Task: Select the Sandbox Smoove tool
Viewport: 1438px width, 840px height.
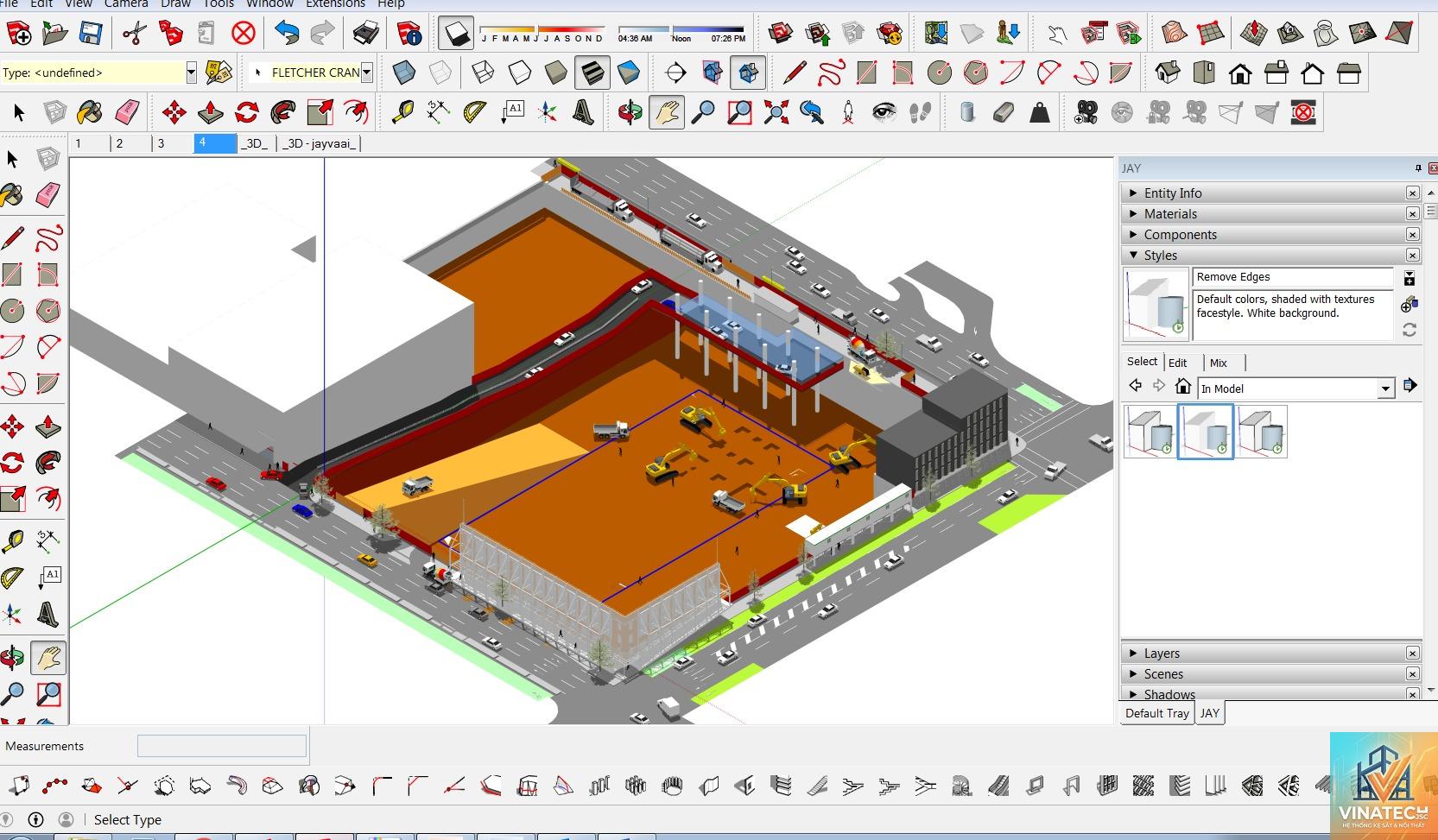Action: (1253, 34)
